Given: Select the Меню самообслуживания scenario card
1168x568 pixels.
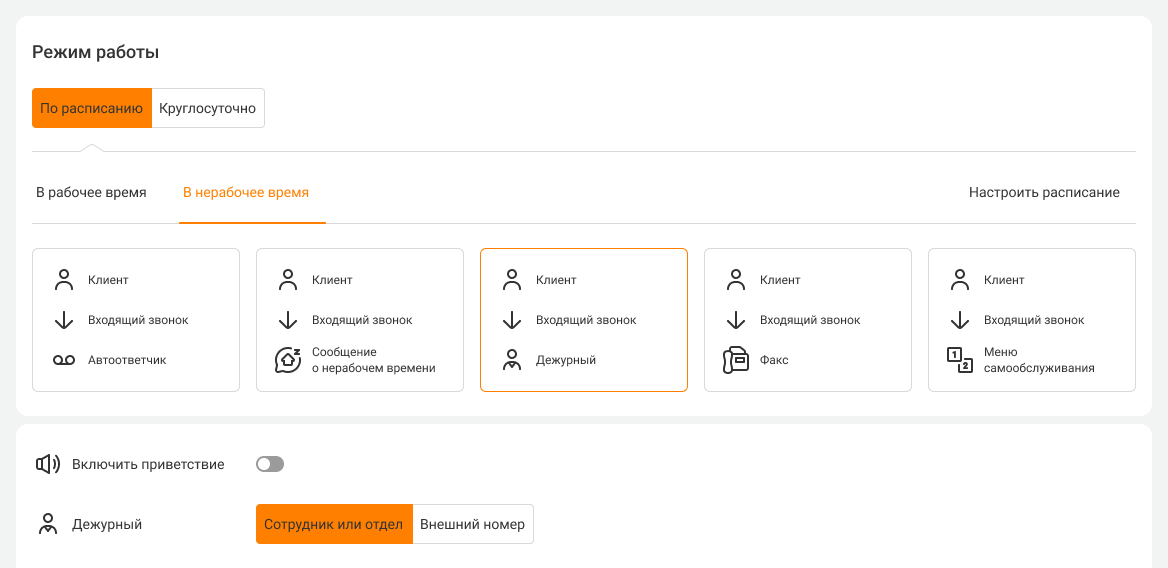Looking at the screenshot, I should pyautogui.click(x=1032, y=320).
